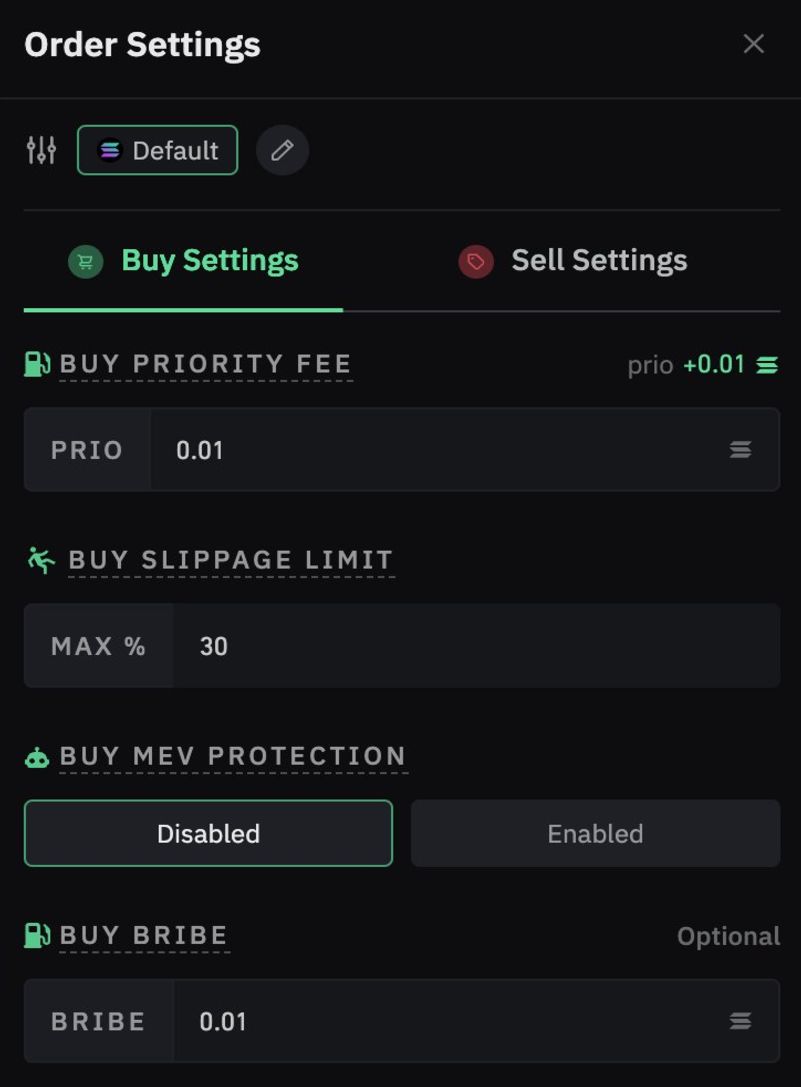Click the robot MEV protection icon
801x1087 pixels.
pyautogui.click(x=37, y=757)
